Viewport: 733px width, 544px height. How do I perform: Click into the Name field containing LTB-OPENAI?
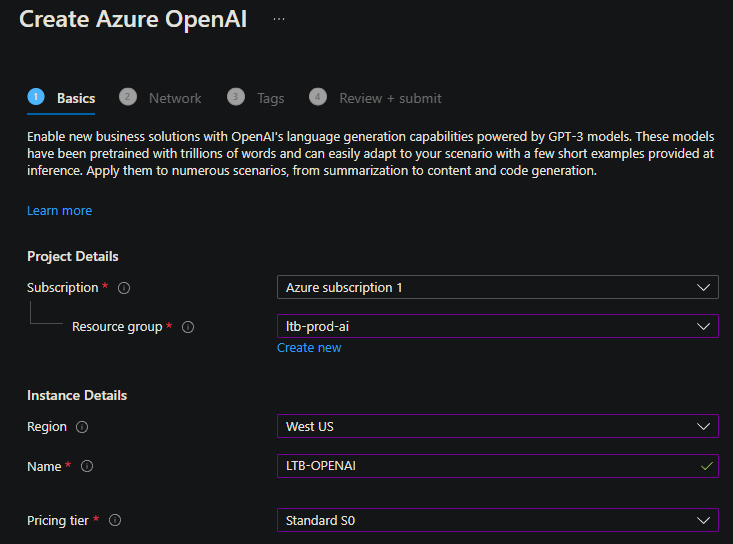(497, 466)
